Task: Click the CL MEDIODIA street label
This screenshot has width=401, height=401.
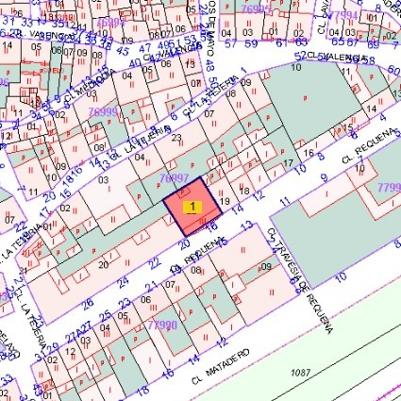Action: pyautogui.click(x=89, y=86)
